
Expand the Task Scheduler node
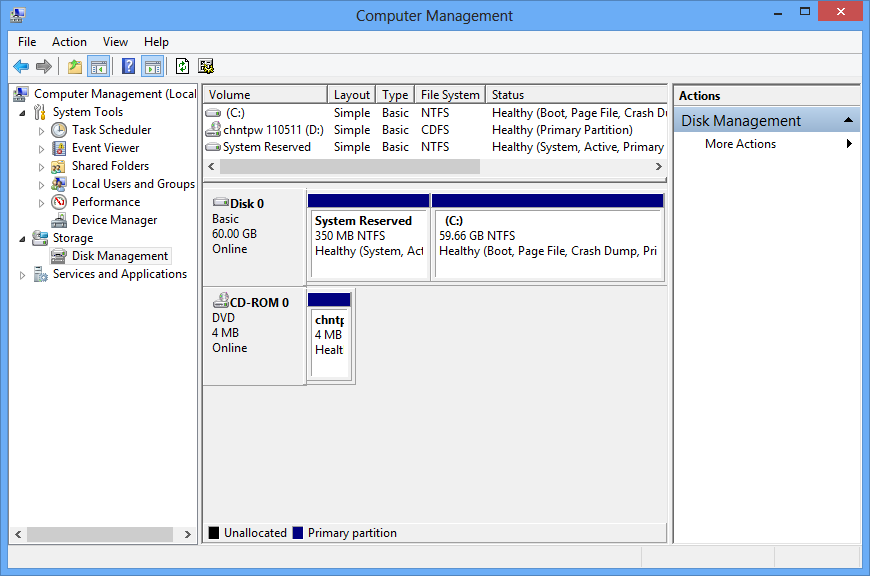(41, 130)
